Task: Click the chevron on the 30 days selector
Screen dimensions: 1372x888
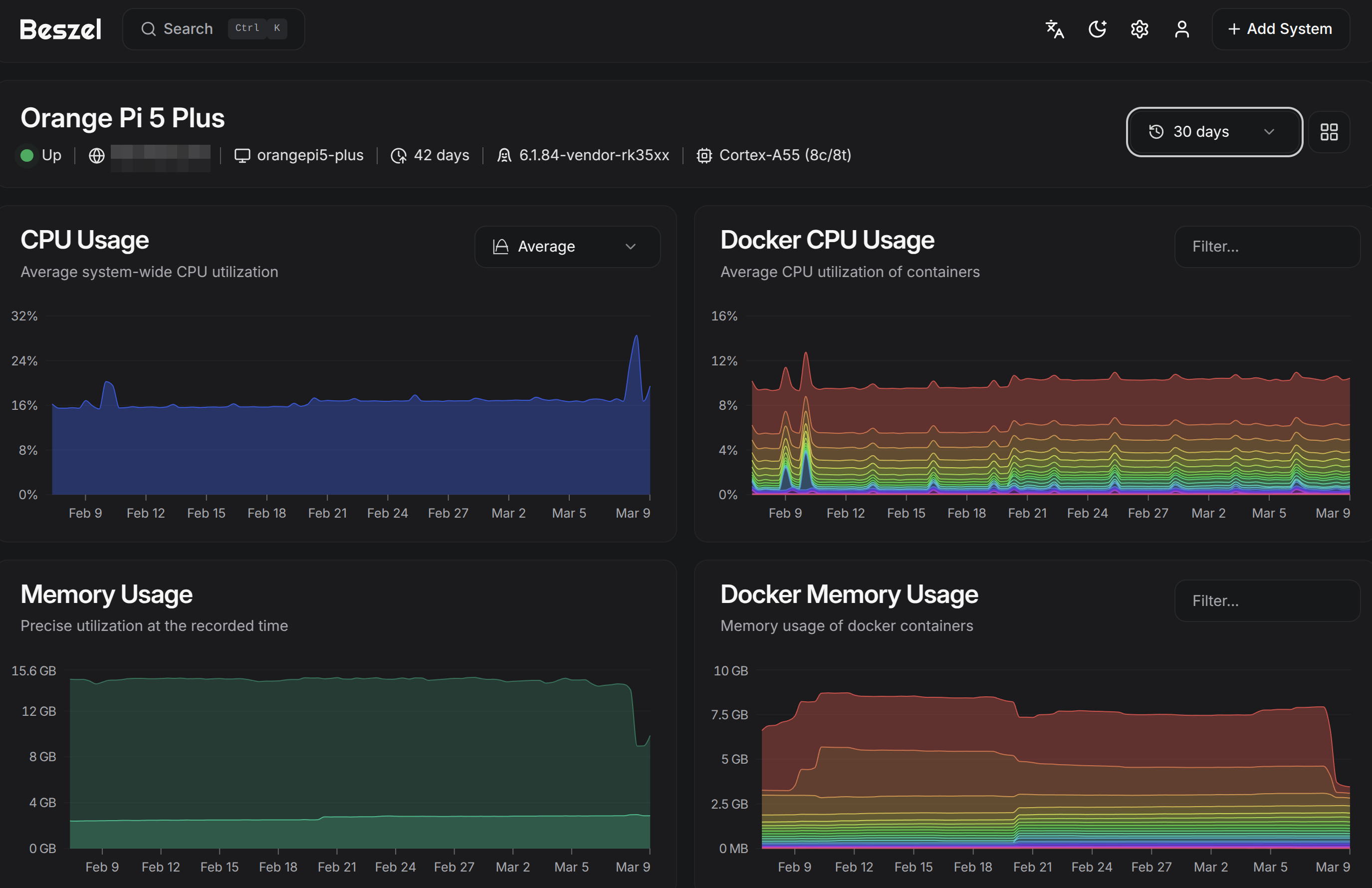Action: tap(1268, 132)
